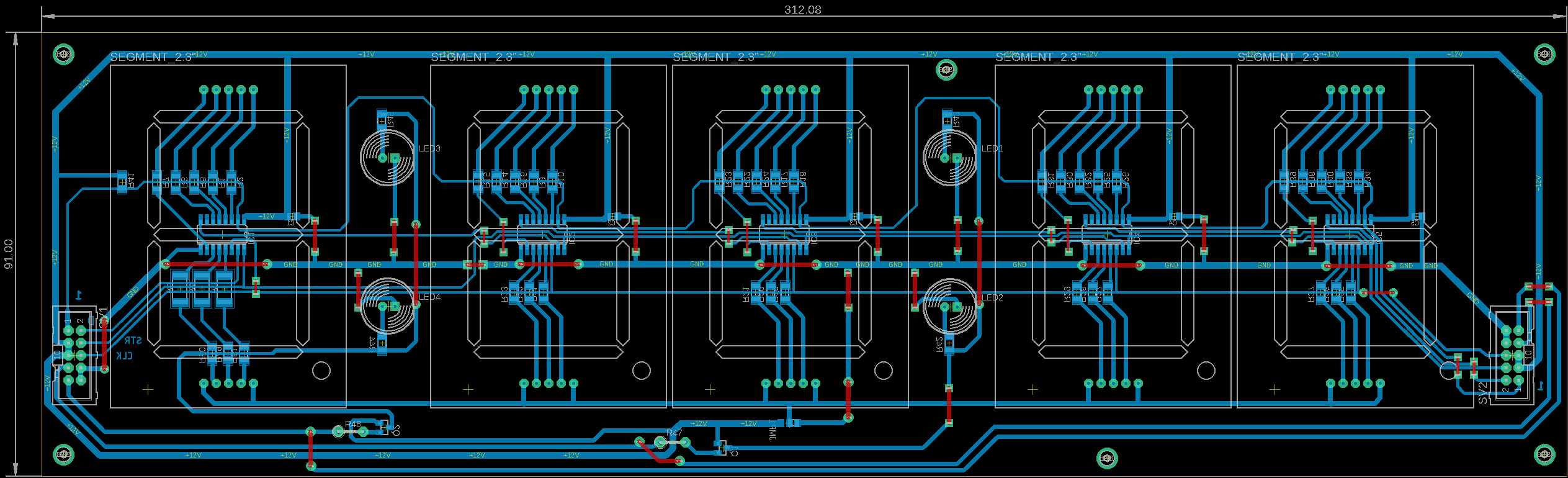The height and width of the screenshot is (478, 1568).
Task: Click the 312.08 width dimension label
Action: coord(802,9)
